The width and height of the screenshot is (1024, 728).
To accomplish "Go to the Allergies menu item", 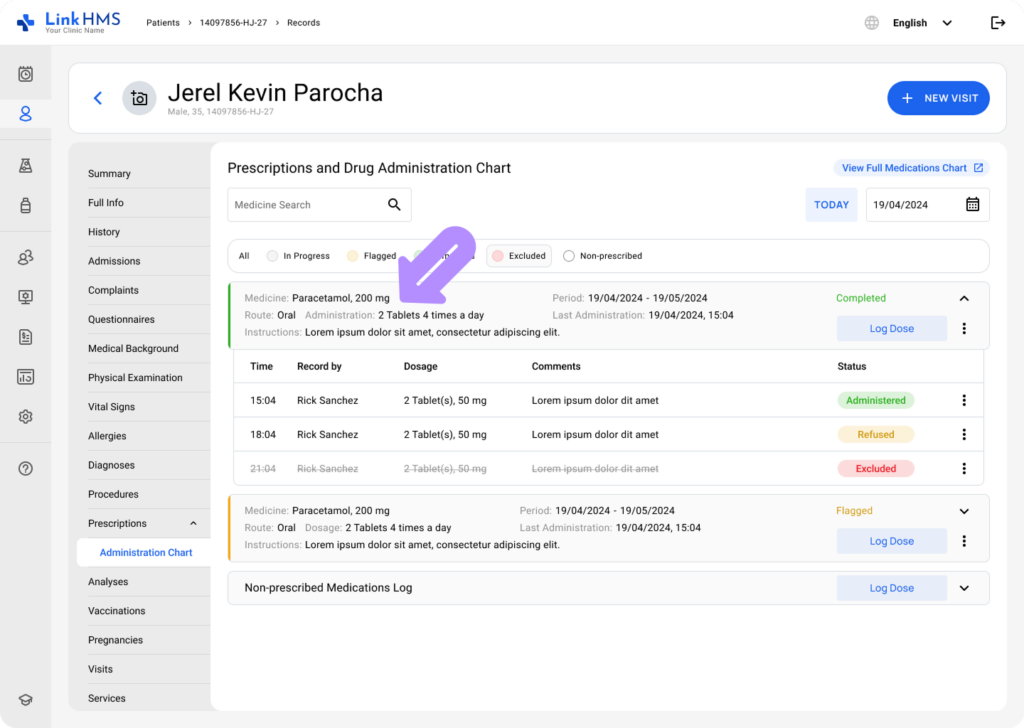I will [107, 436].
